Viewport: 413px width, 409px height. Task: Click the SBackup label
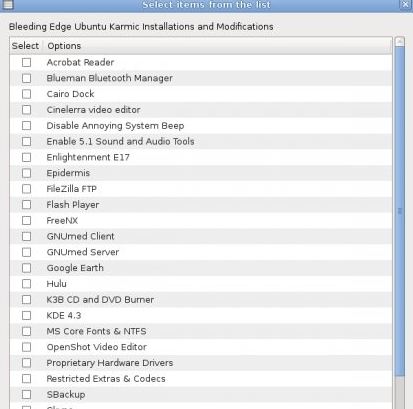tap(66, 395)
